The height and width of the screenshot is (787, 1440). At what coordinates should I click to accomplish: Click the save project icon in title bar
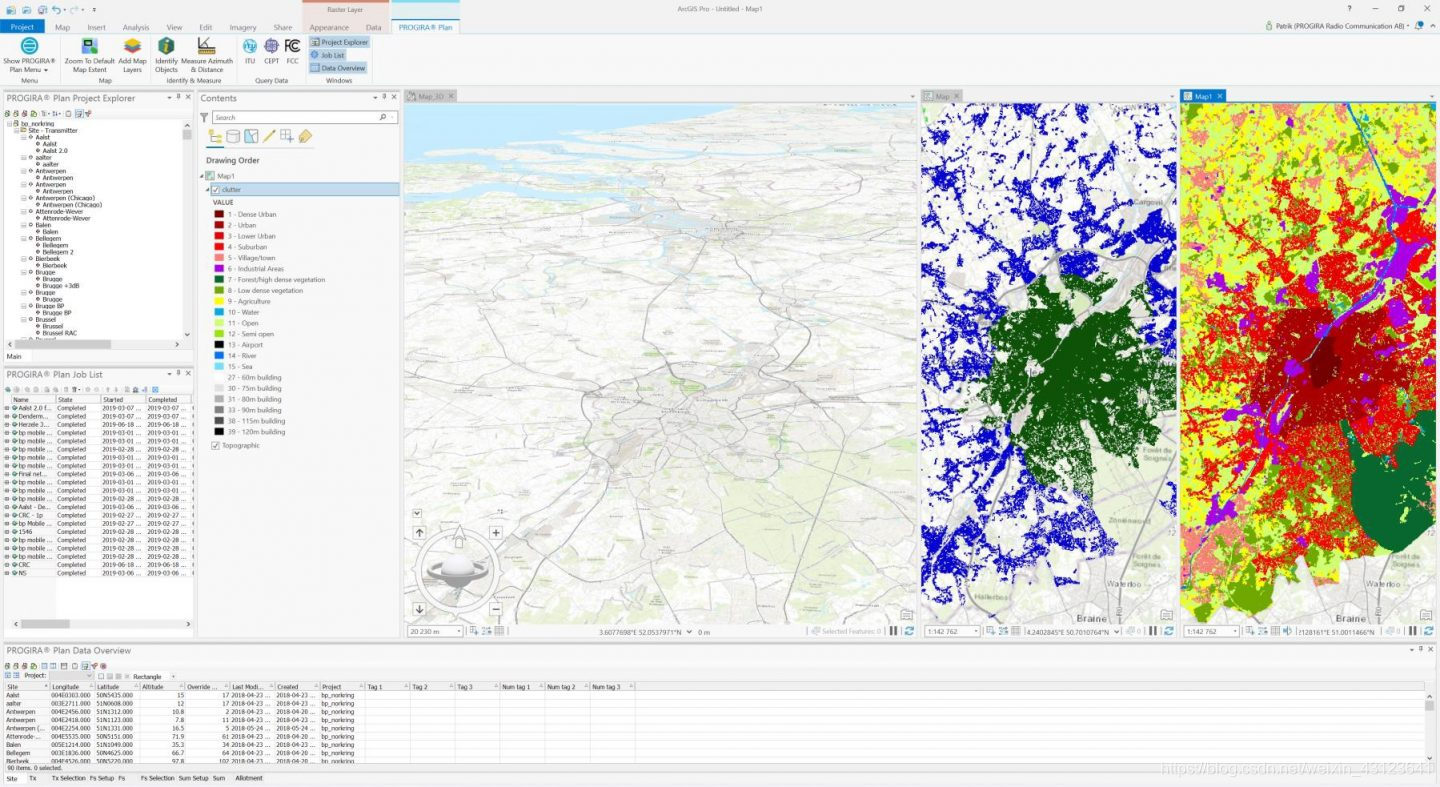tap(41, 9)
